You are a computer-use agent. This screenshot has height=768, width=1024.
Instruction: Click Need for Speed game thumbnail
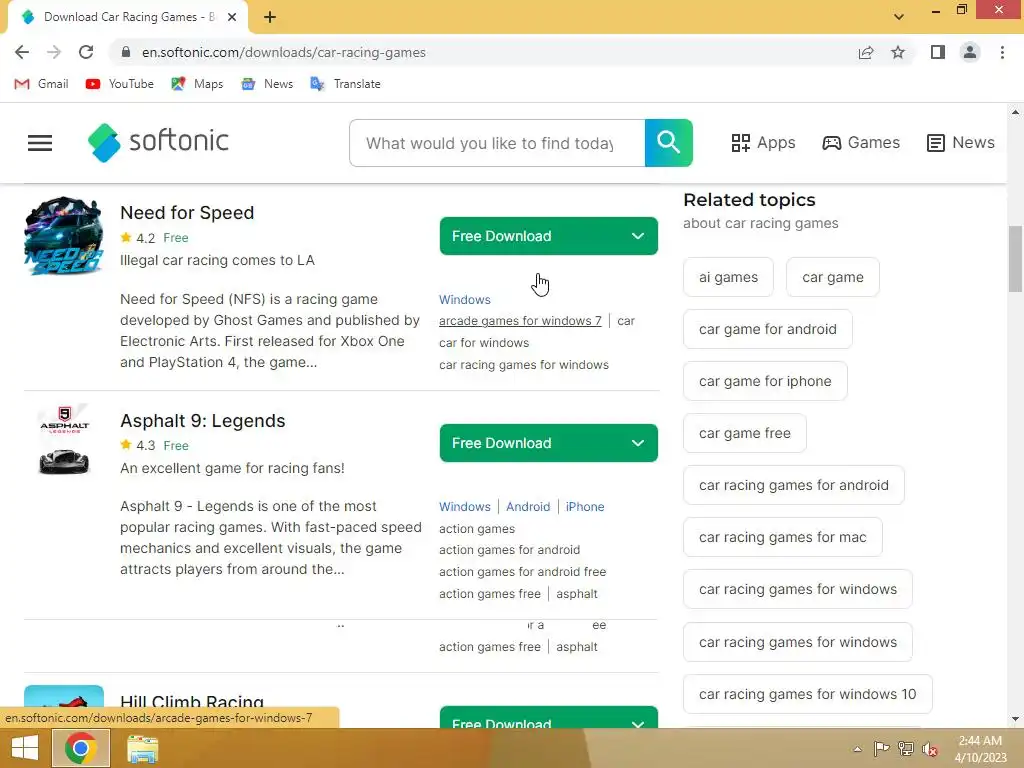pyautogui.click(x=63, y=236)
